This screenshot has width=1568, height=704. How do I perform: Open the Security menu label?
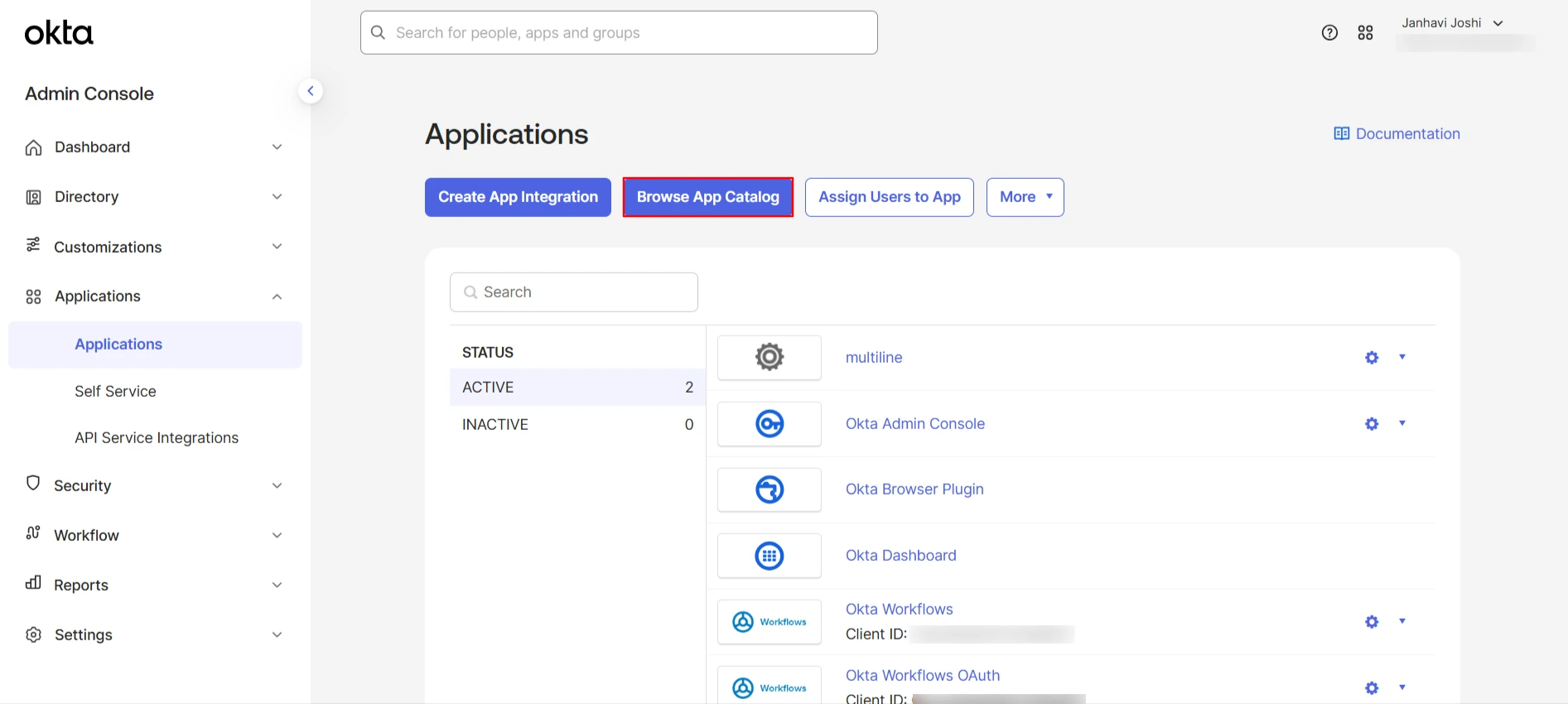[82, 486]
